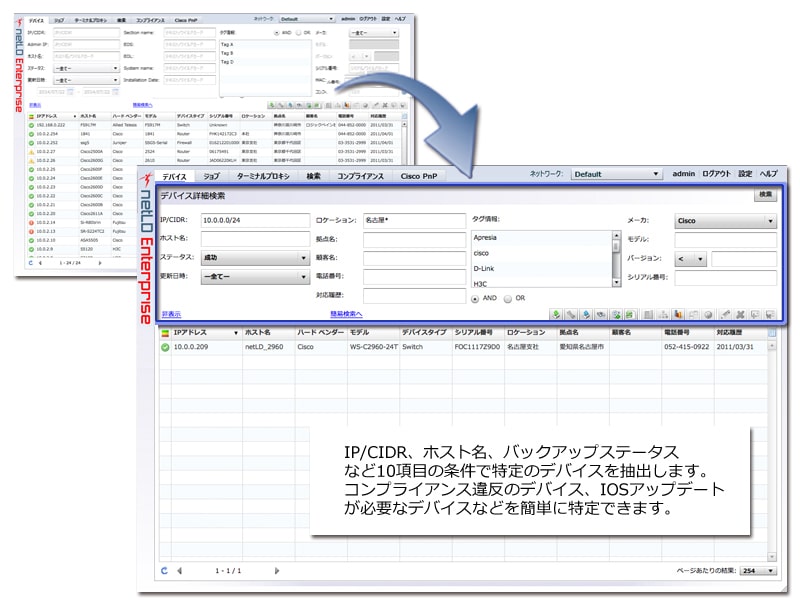
Task: Select the AND radio in back window
Action: tap(276, 33)
